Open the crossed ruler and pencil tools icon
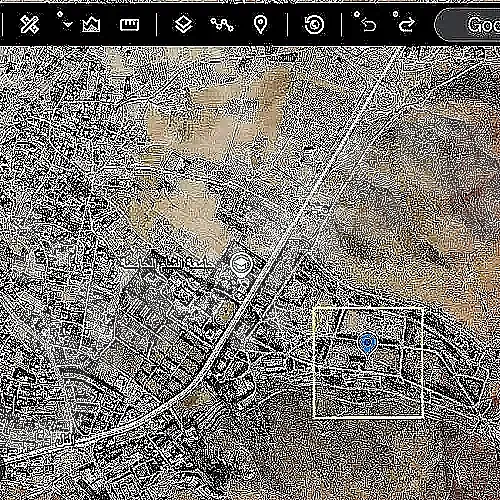The image size is (500, 500). point(29,24)
